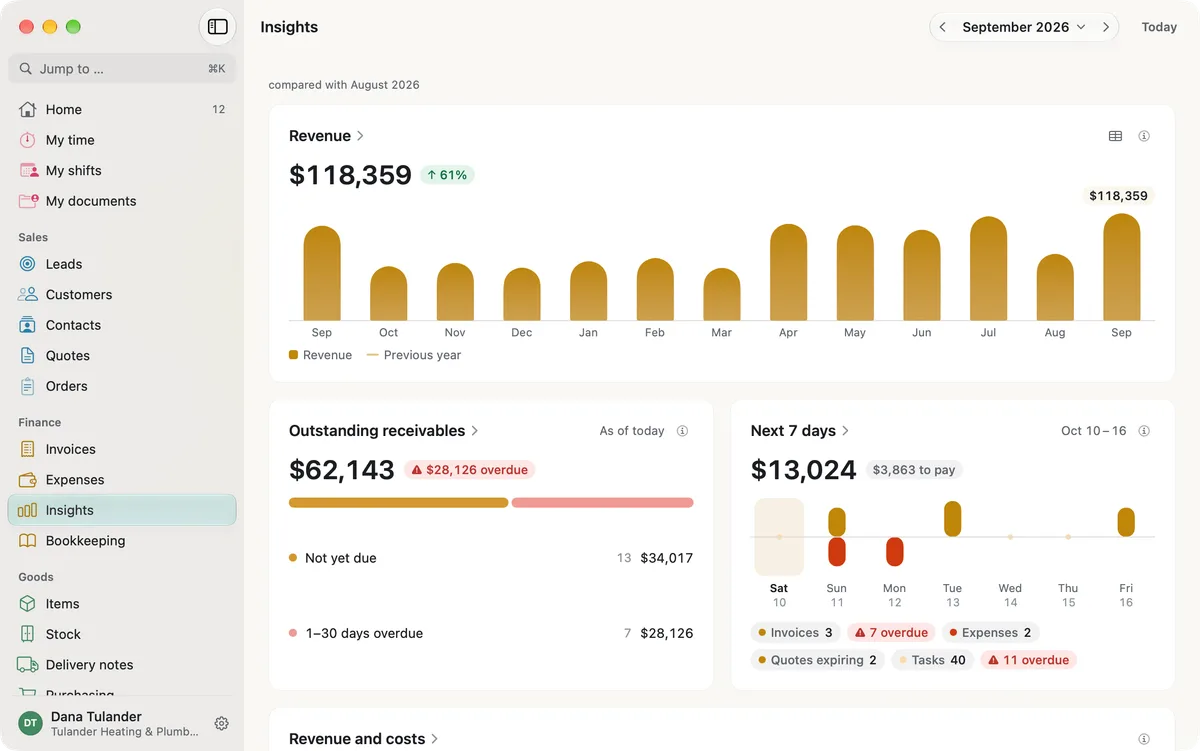
Task: Click the Delivery notes truck icon
Action: [28, 665]
